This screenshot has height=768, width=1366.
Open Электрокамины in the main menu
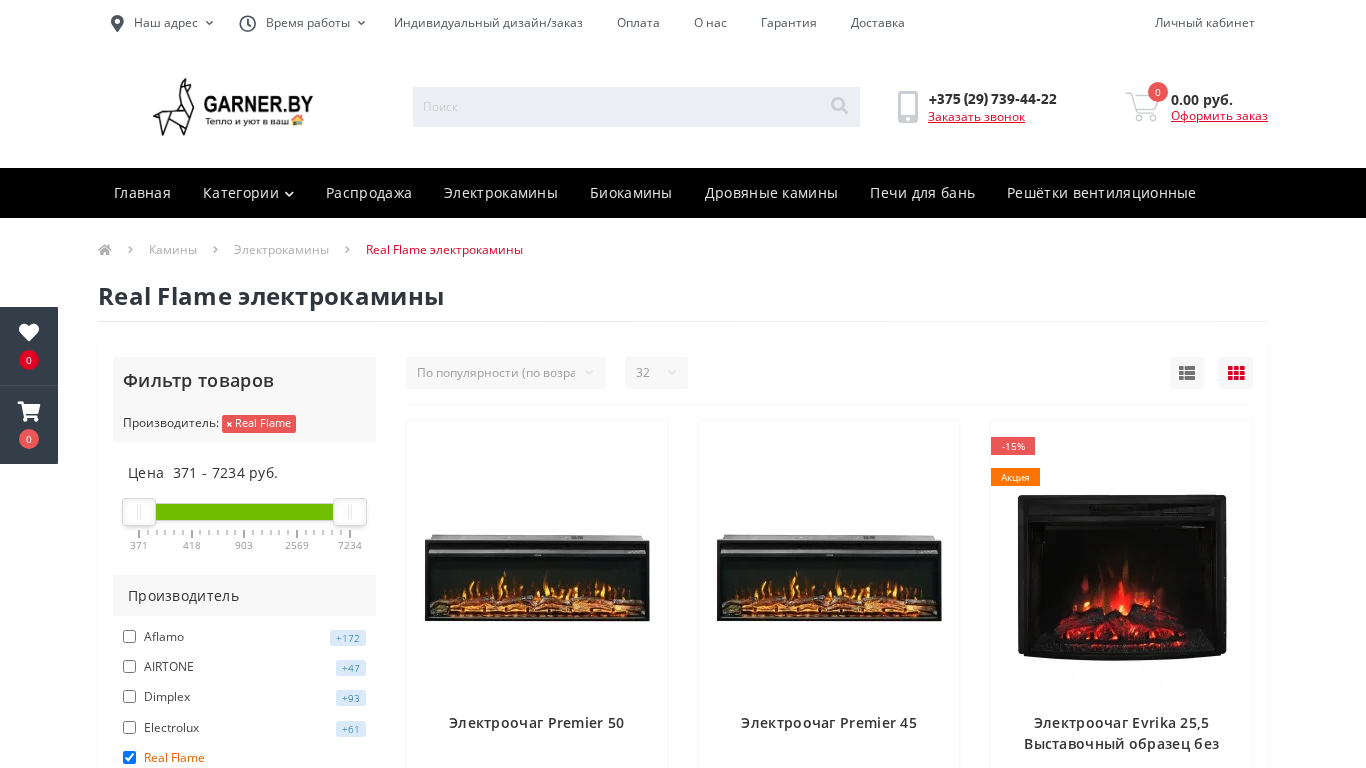coord(501,193)
